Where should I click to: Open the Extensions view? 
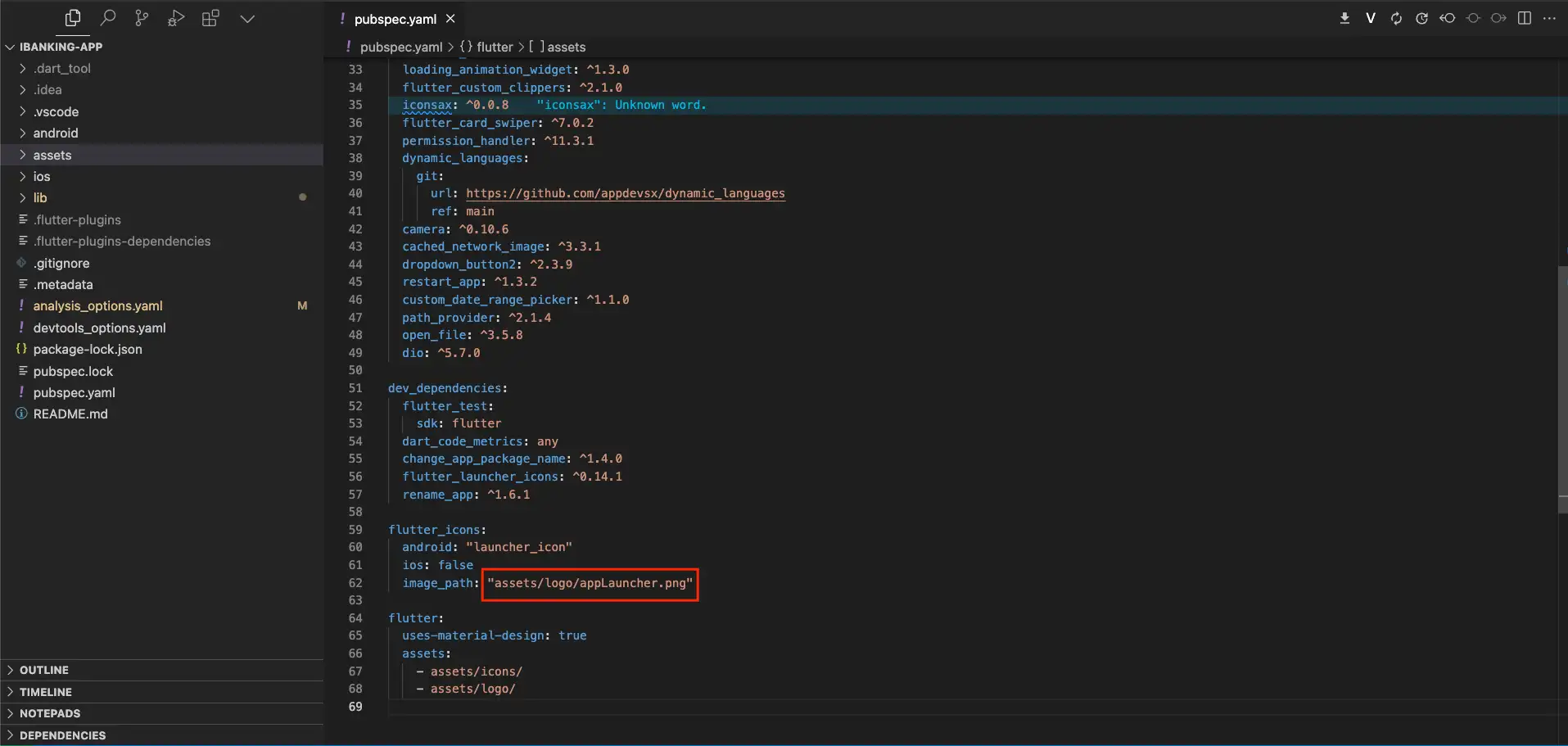click(210, 17)
